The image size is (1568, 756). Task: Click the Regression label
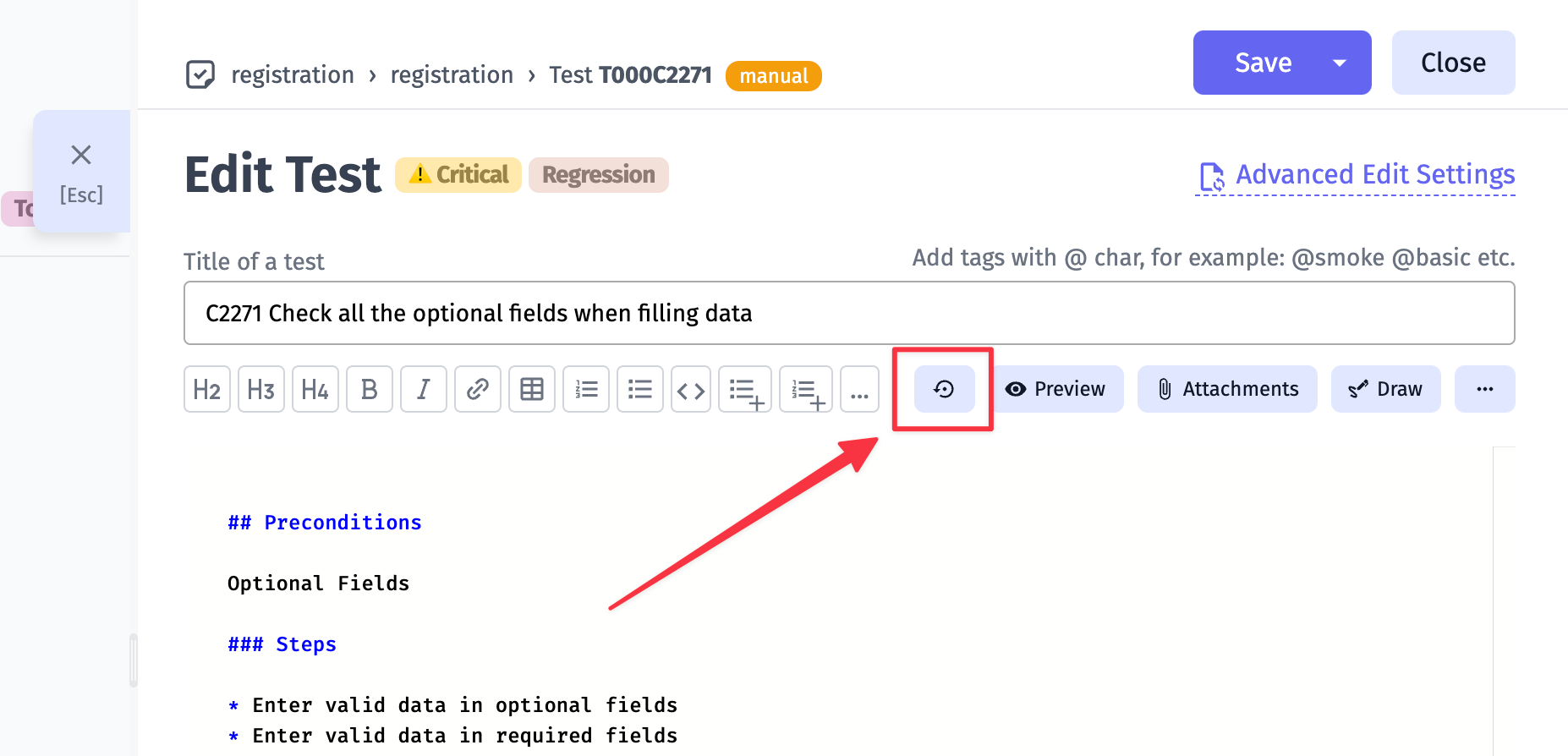click(599, 175)
